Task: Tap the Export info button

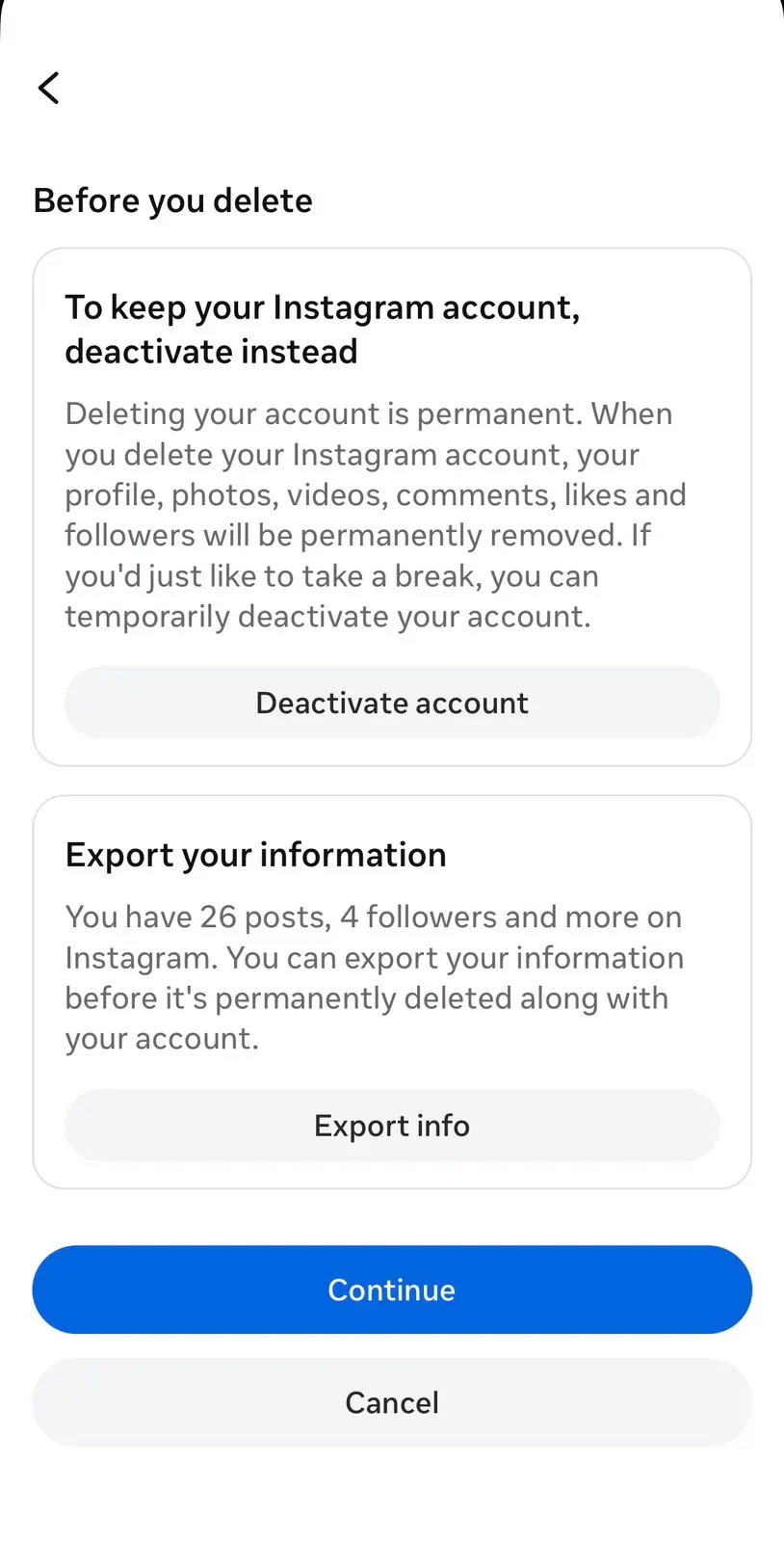Action: [392, 1125]
